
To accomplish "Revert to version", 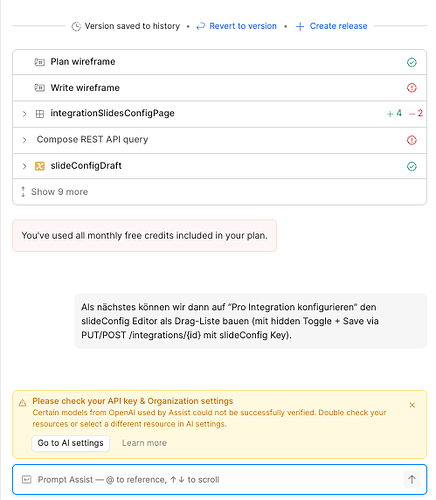I will click(x=236, y=26).
